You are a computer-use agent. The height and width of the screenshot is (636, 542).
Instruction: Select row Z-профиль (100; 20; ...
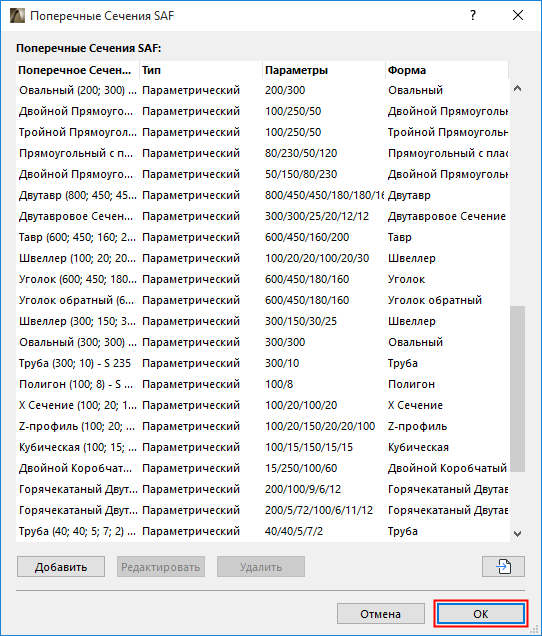[x=262, y=426]
